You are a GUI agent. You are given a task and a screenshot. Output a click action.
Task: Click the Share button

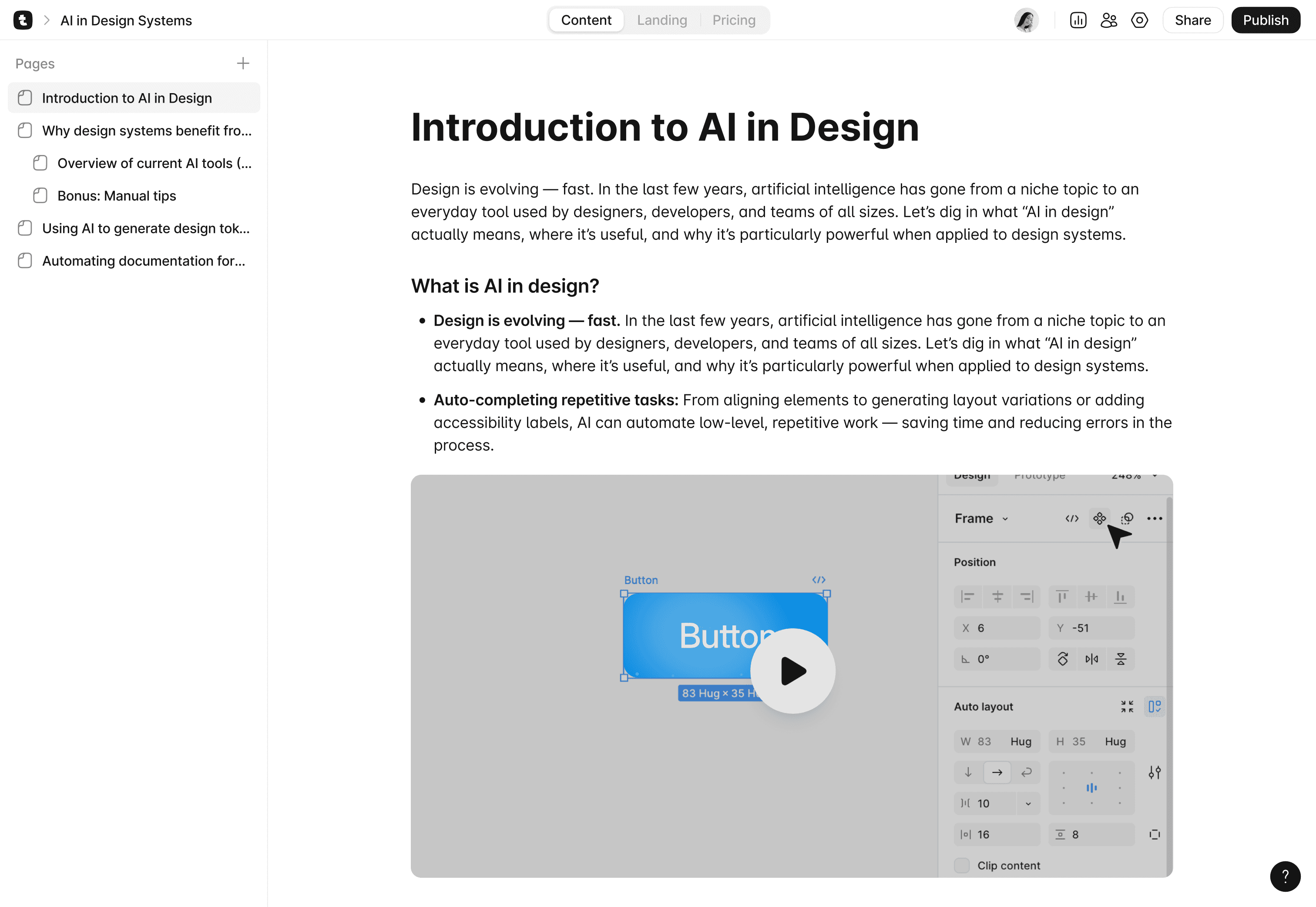click(1192, 20)
